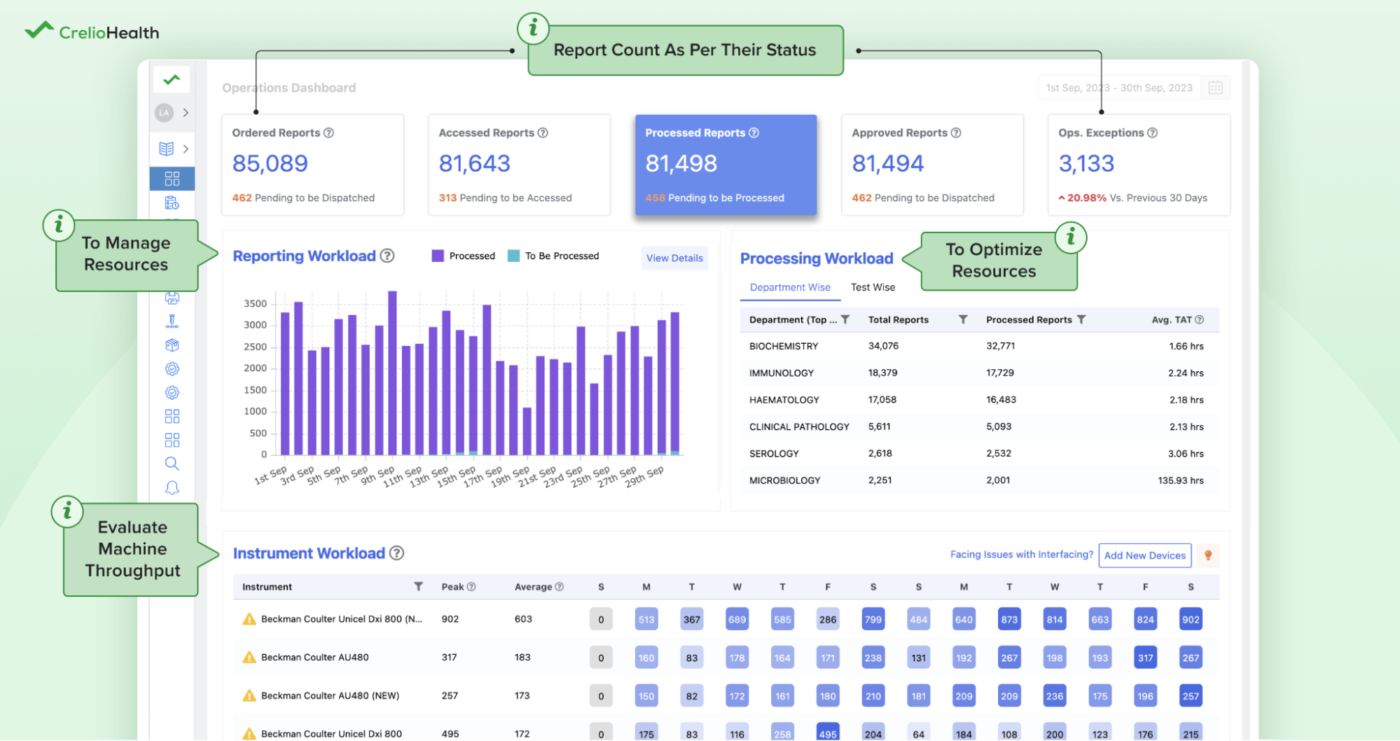
Task: Click warning icon for Beckman Coulter Unicel Dxi 800 (N...
Action: click(250, 619)
